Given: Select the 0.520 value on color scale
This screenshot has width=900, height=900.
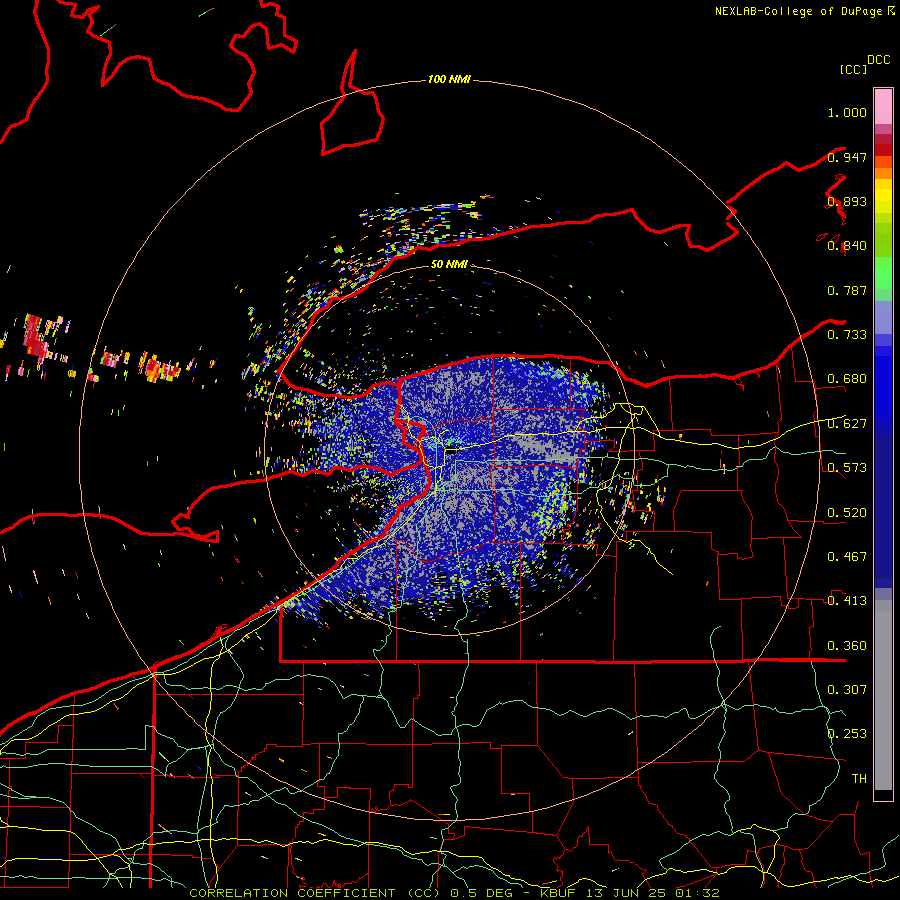Looking at the screenshot, I should (x=847, y=512).
